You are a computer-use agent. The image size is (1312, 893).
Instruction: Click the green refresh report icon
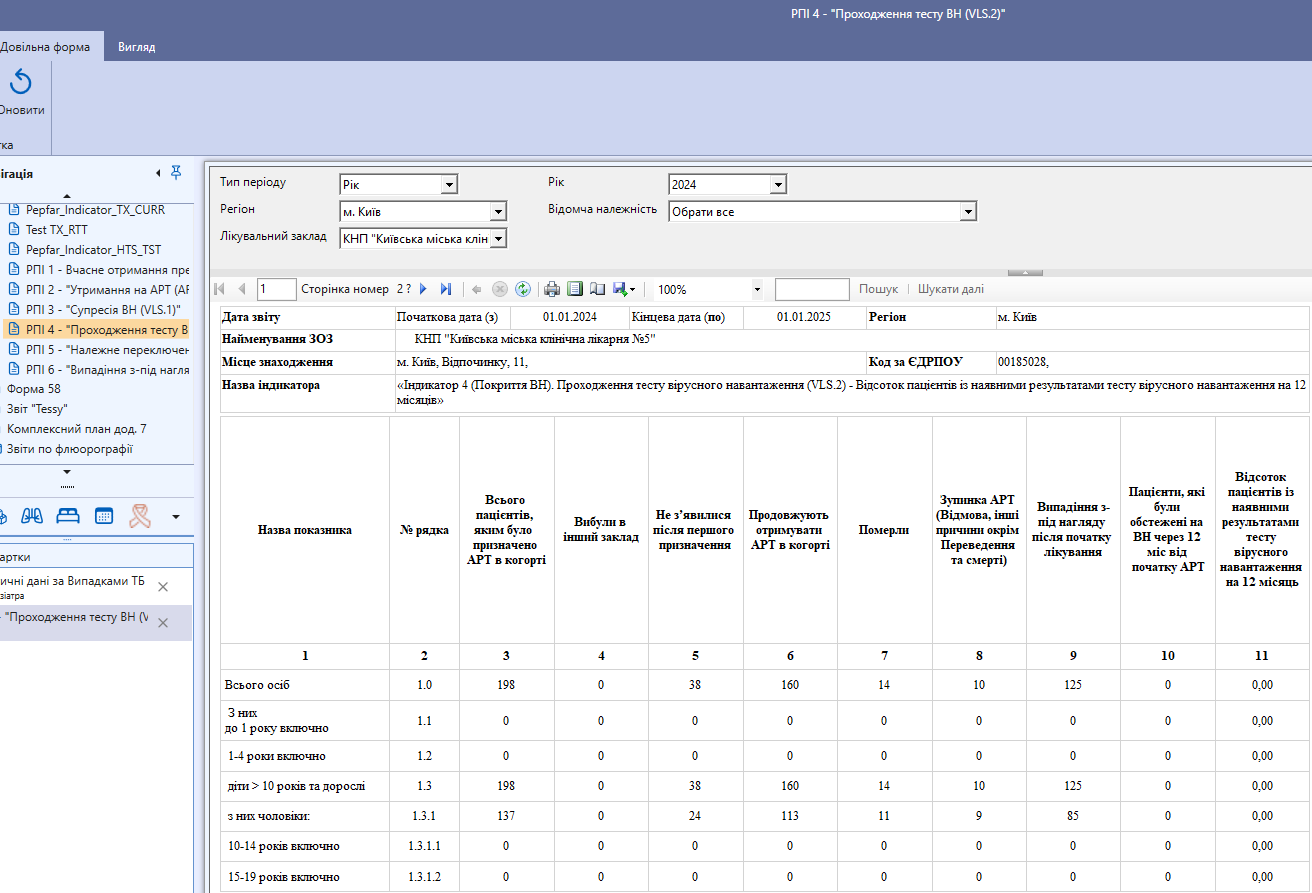522,289
